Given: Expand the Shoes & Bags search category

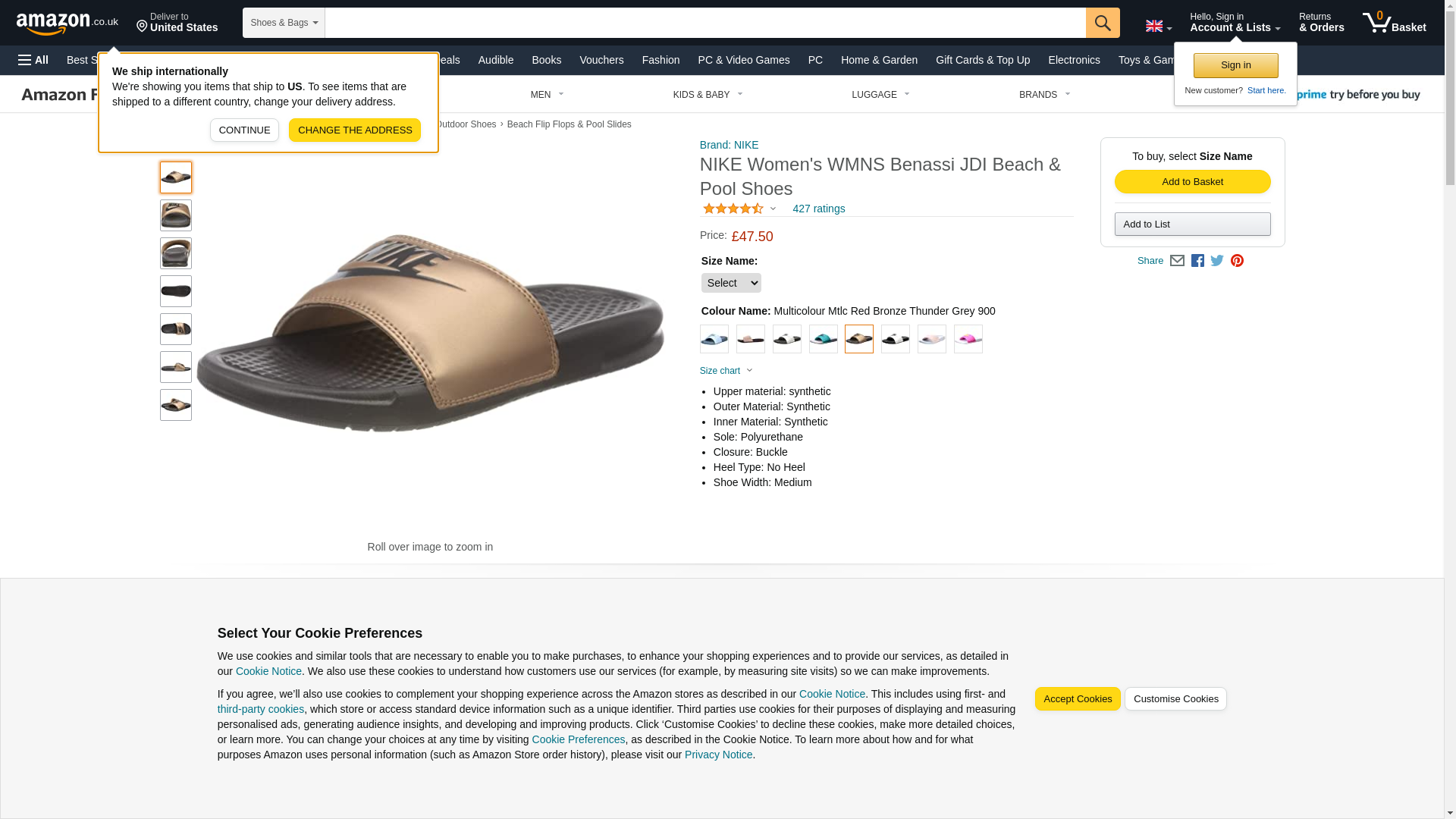Looking at the screenshot, I should point(284,23).
